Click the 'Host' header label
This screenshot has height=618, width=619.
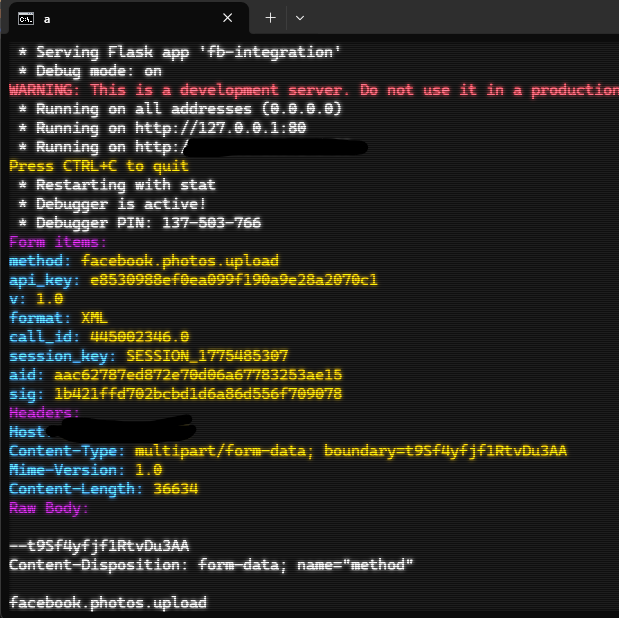click(26, 432)
